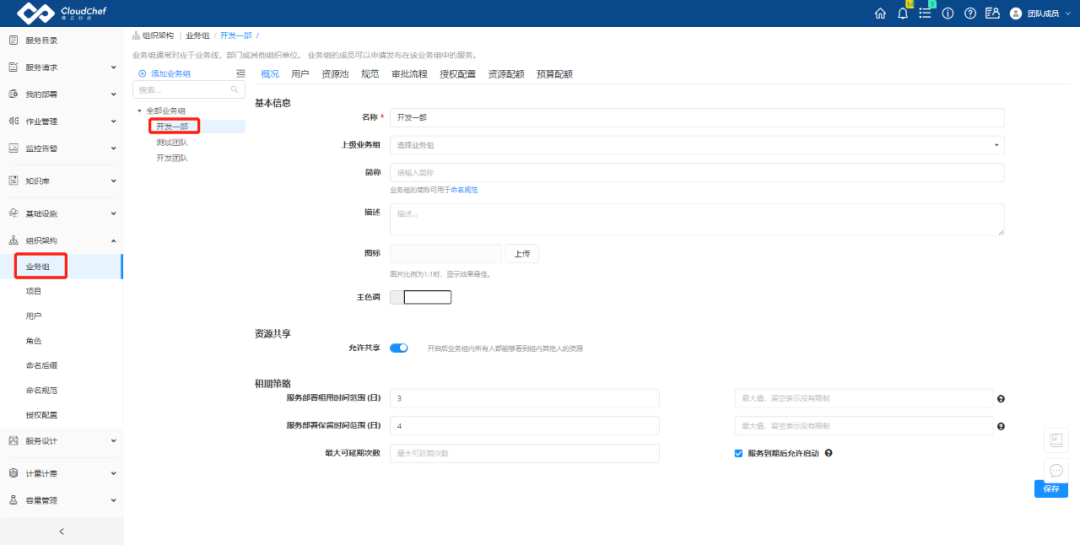Click the 容量管理 flask icon
Screen dimensions: 1080x545
(13, 500)
